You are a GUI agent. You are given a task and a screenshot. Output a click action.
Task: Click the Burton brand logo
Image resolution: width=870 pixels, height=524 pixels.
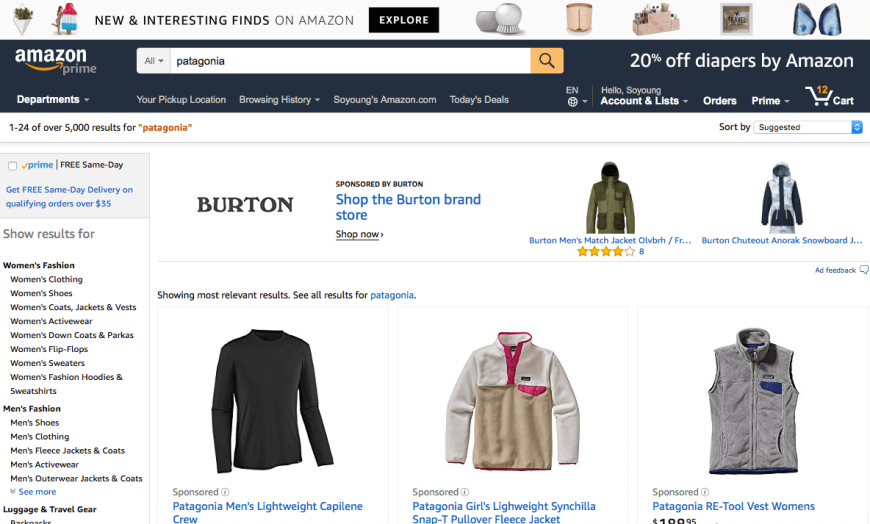(245, 205)
